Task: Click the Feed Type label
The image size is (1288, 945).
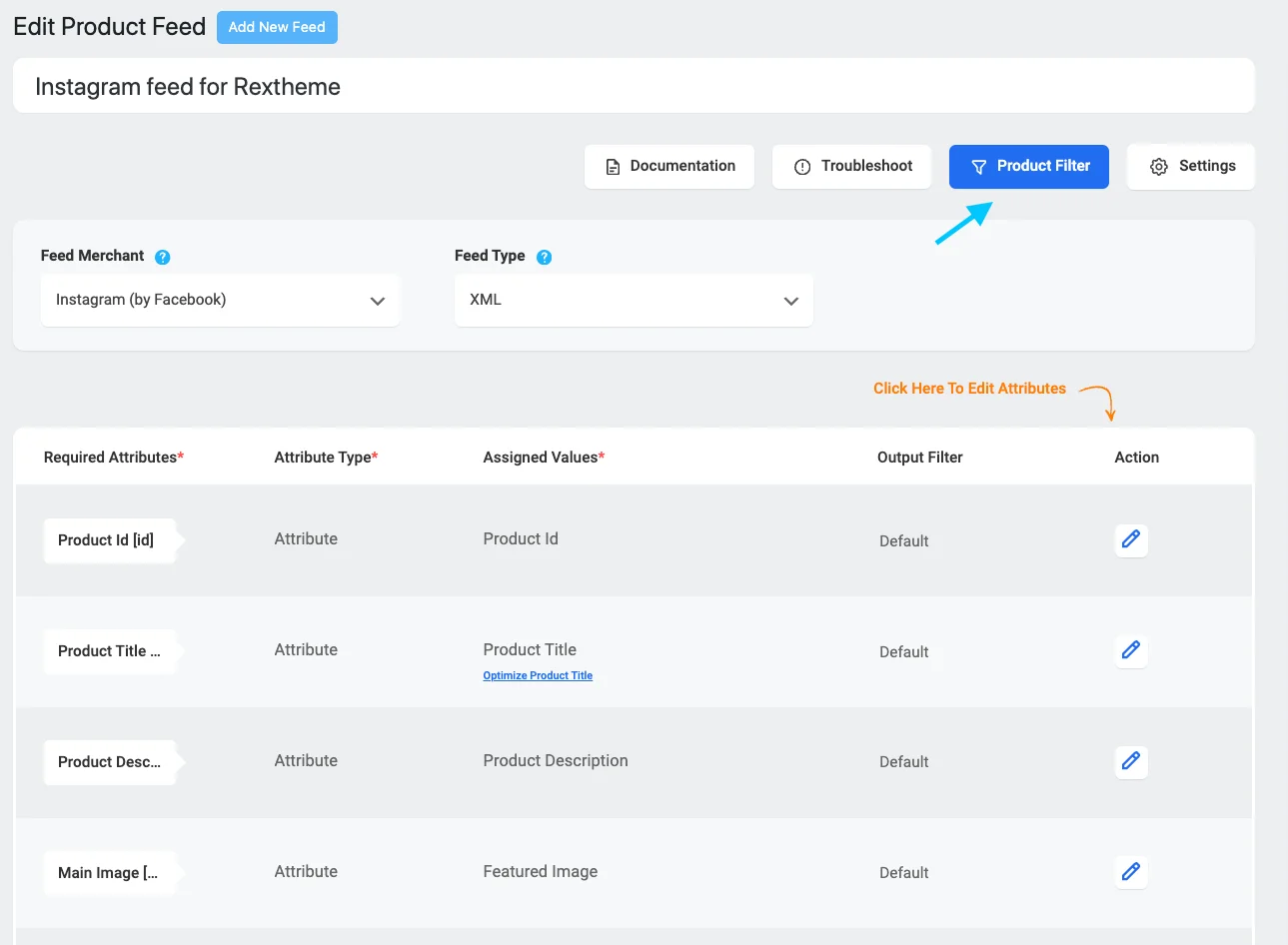Action: click(490, 256)
